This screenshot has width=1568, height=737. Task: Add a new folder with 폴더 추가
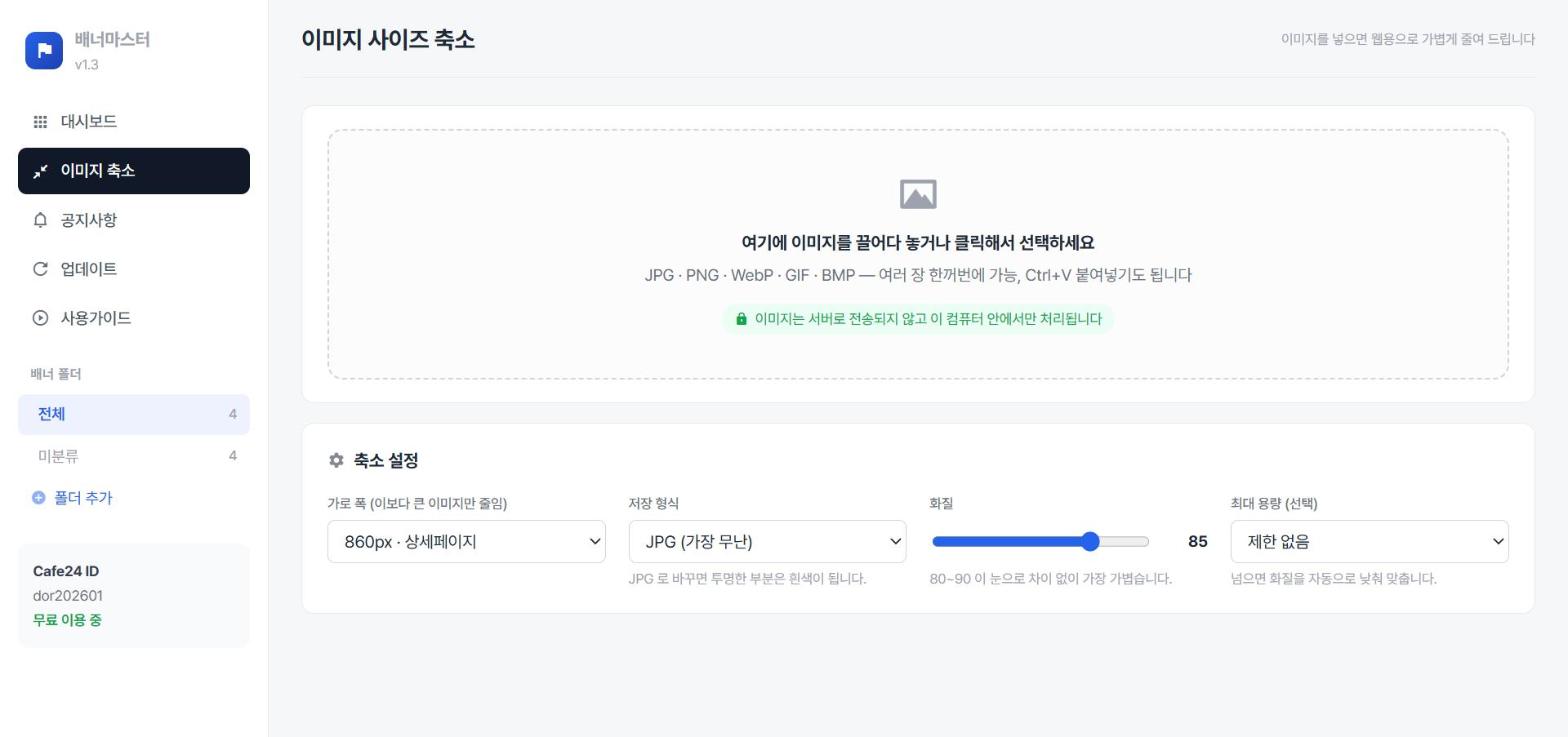coord(72,498)
